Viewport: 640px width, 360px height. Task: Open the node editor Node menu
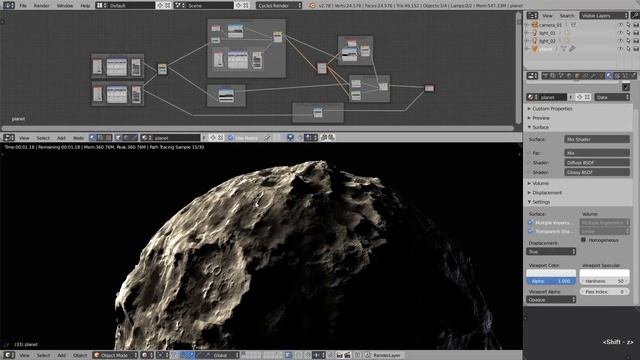78,138
